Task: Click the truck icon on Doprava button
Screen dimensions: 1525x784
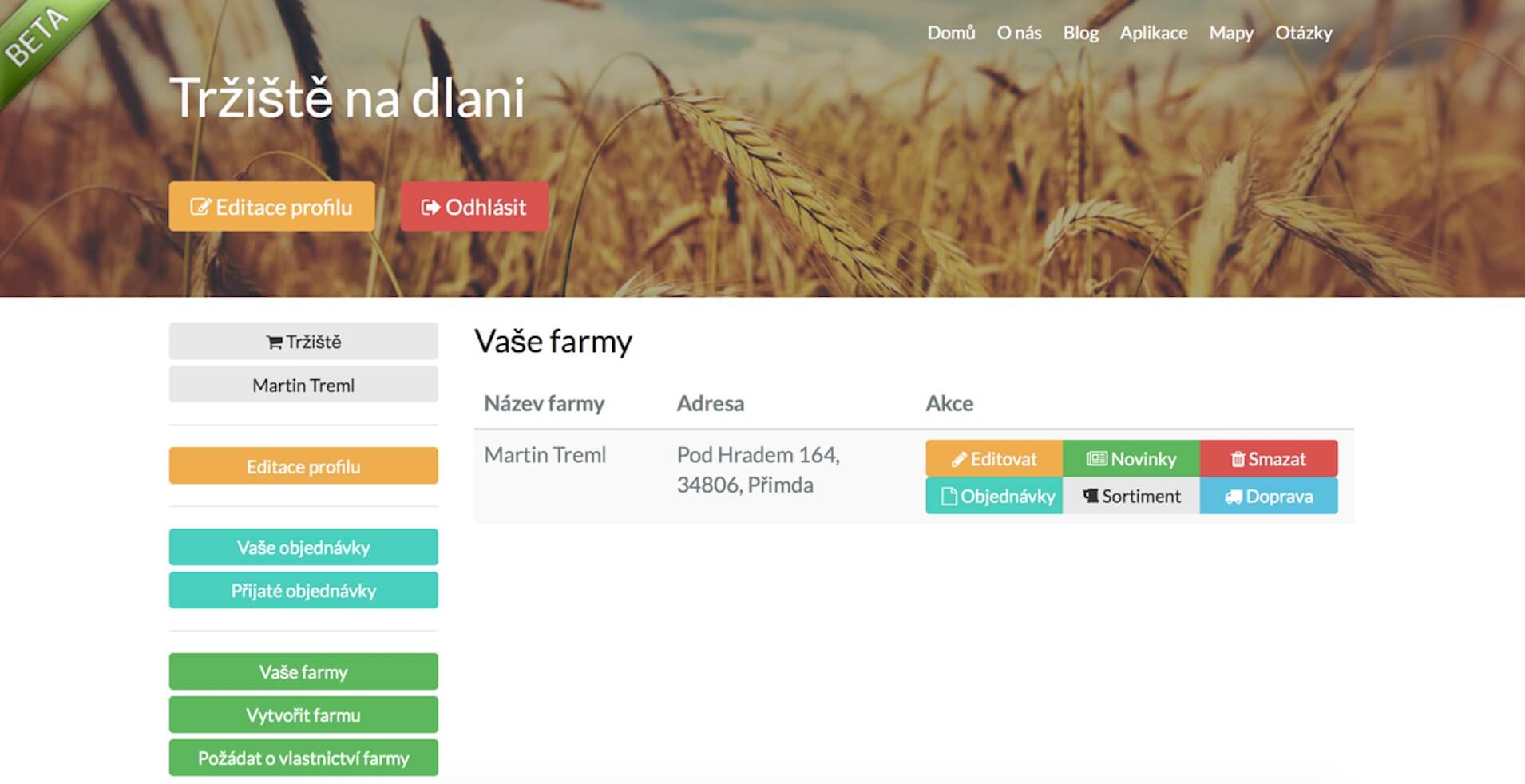Action: 1234,497
